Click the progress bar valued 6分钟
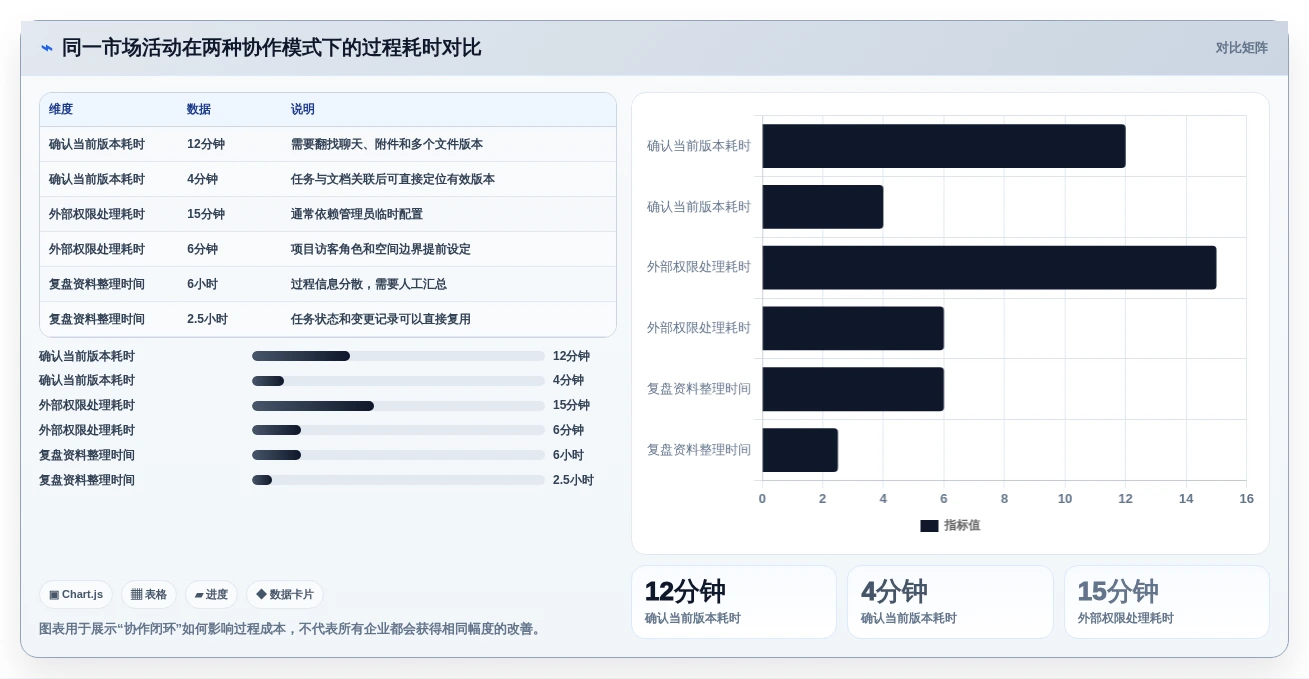 click(x=398, y=430)
